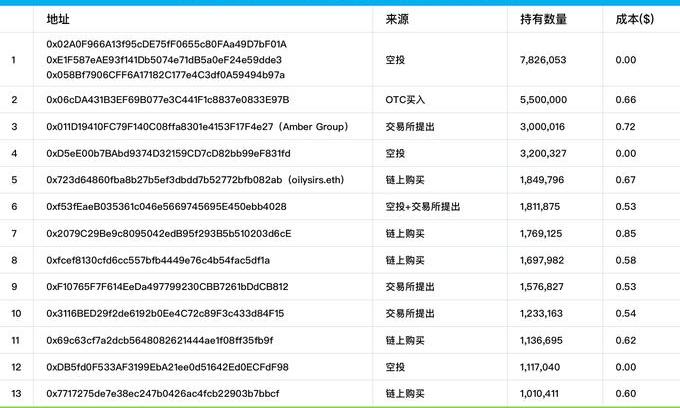
Task: Click the oilysirs.eth address in row 5
Action: point(189,180)
